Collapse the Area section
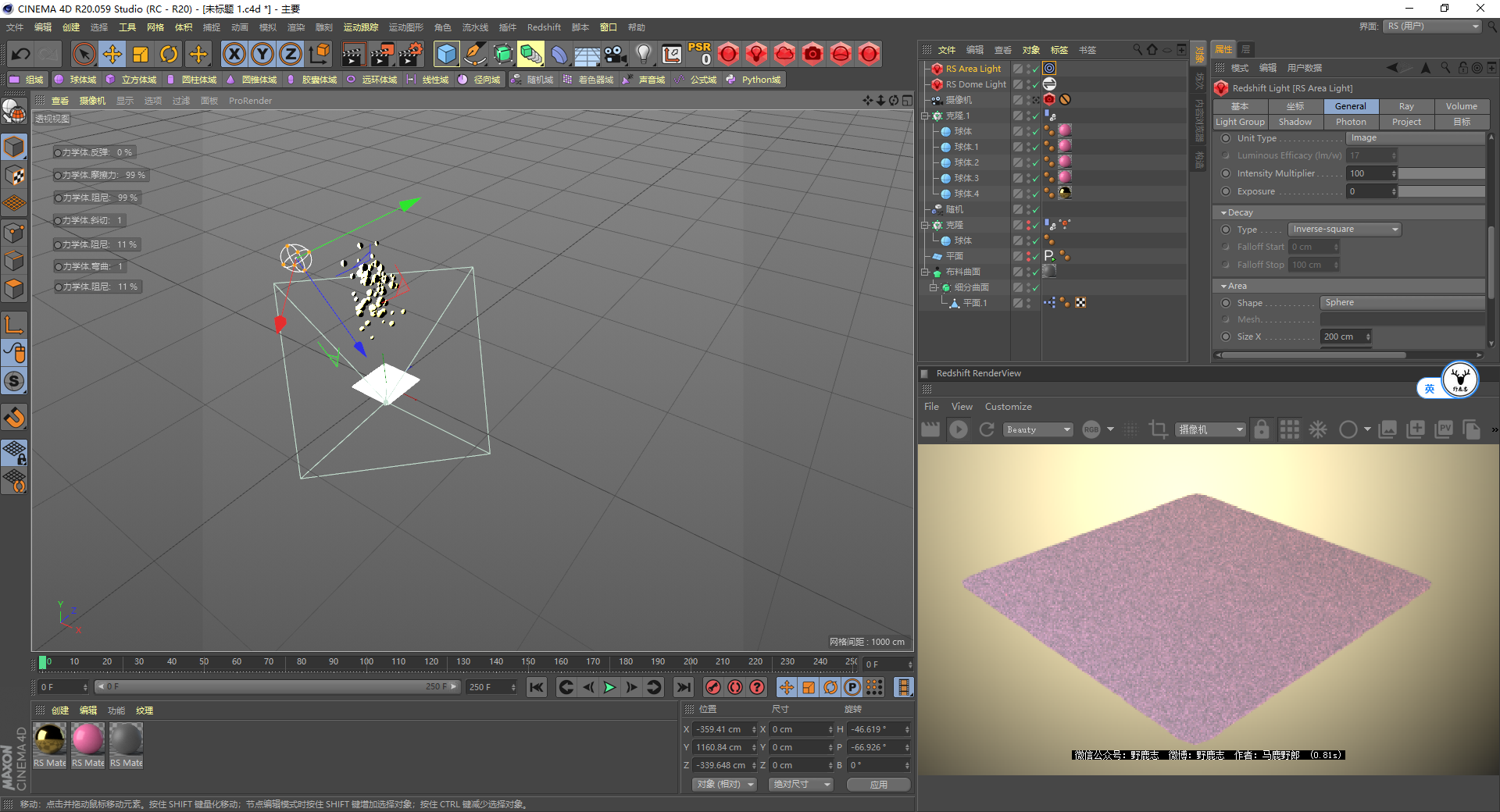Screen dimensions: 1500x812 1224,286
